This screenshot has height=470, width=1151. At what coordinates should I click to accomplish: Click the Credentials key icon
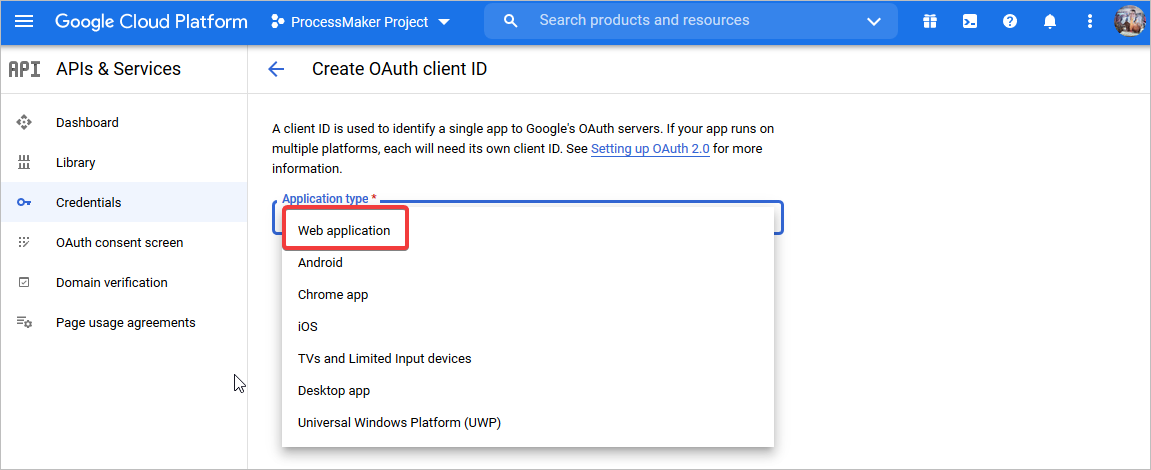coord(24,203)
